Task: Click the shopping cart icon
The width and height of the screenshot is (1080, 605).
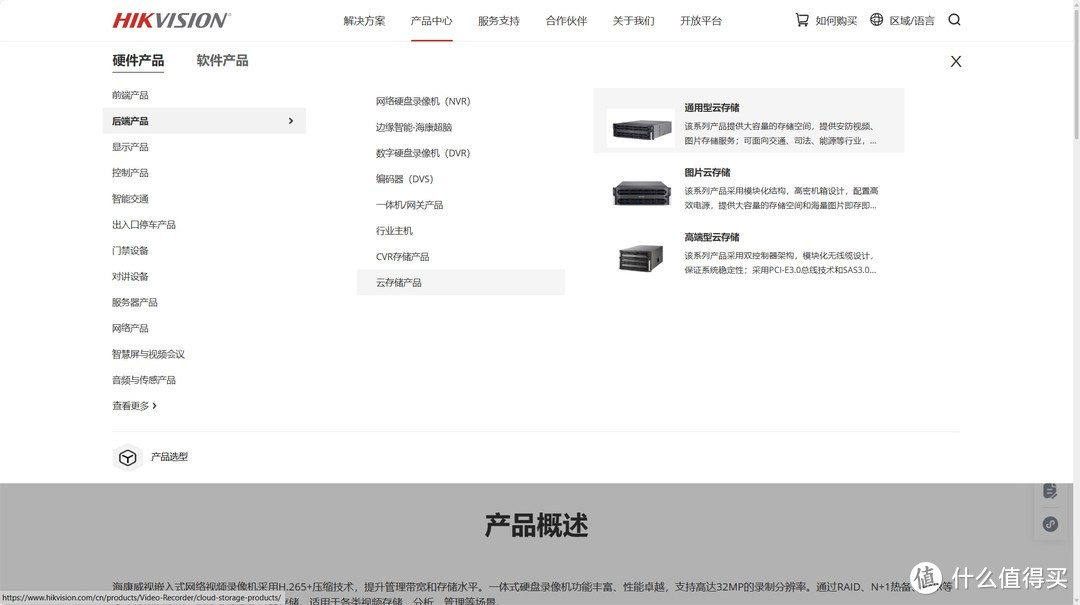Action: click(x=802, y=20)
